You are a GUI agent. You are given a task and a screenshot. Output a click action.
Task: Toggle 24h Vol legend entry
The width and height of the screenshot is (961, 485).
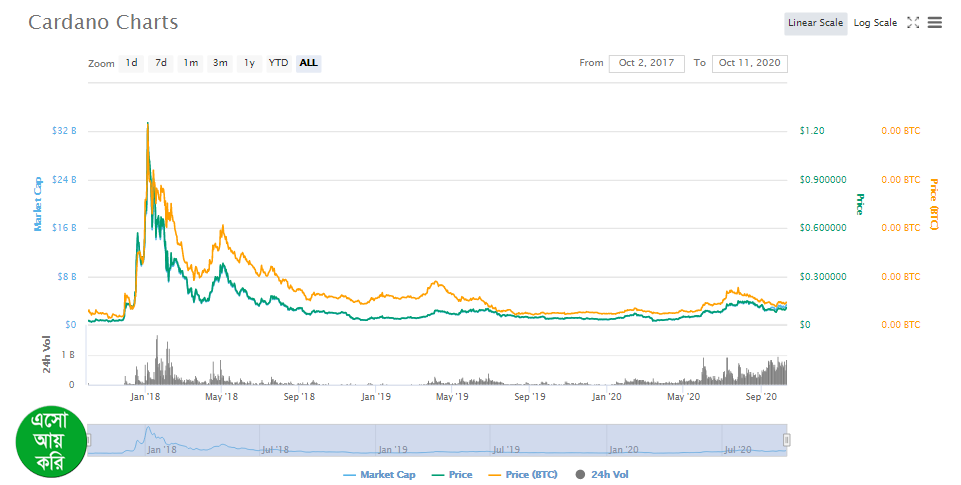pos(602,475)
